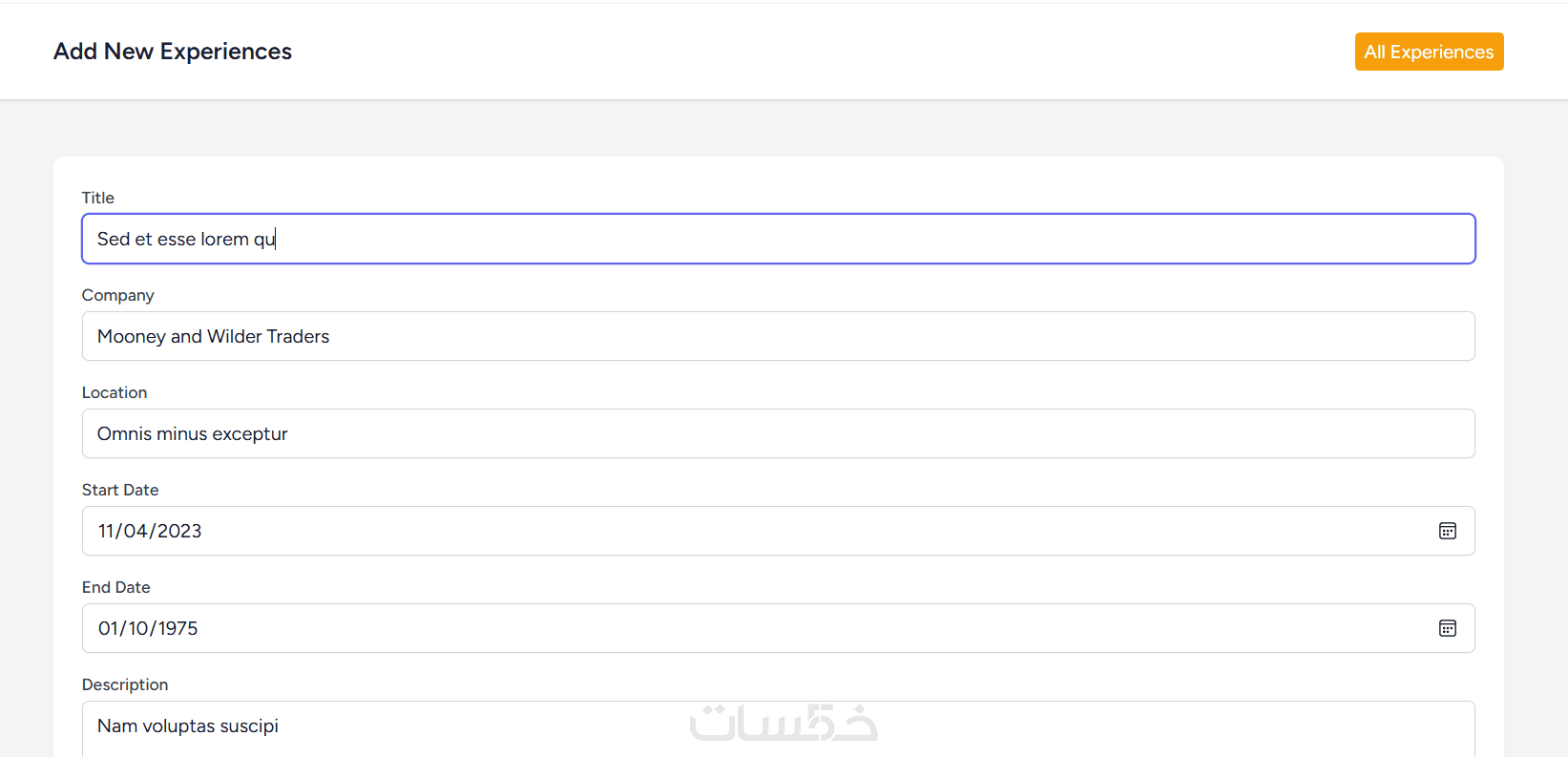Viewport: 1568px width, 757px height.
Task: Click the Description textarea with Nam voluptas
Action: click(778, 727)
